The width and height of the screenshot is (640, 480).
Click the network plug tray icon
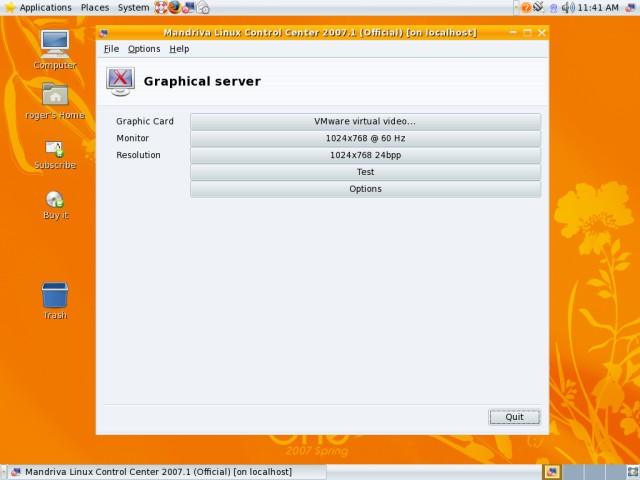tap(539, 7)
